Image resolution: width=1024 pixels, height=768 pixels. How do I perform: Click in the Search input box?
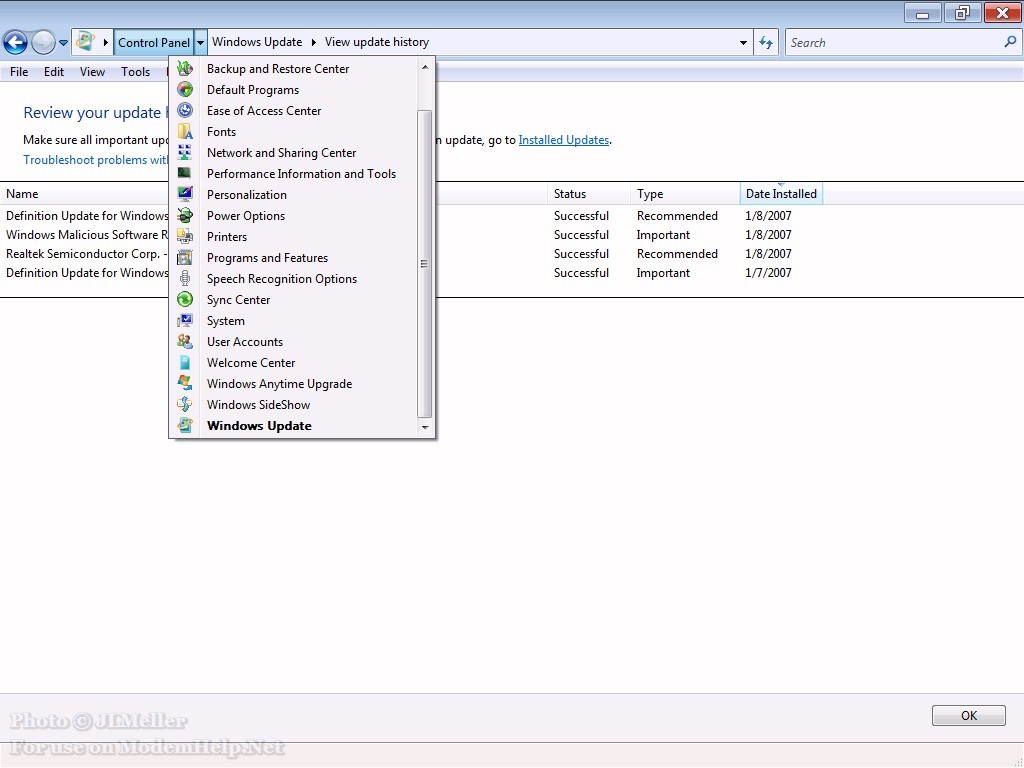point(893,42)
